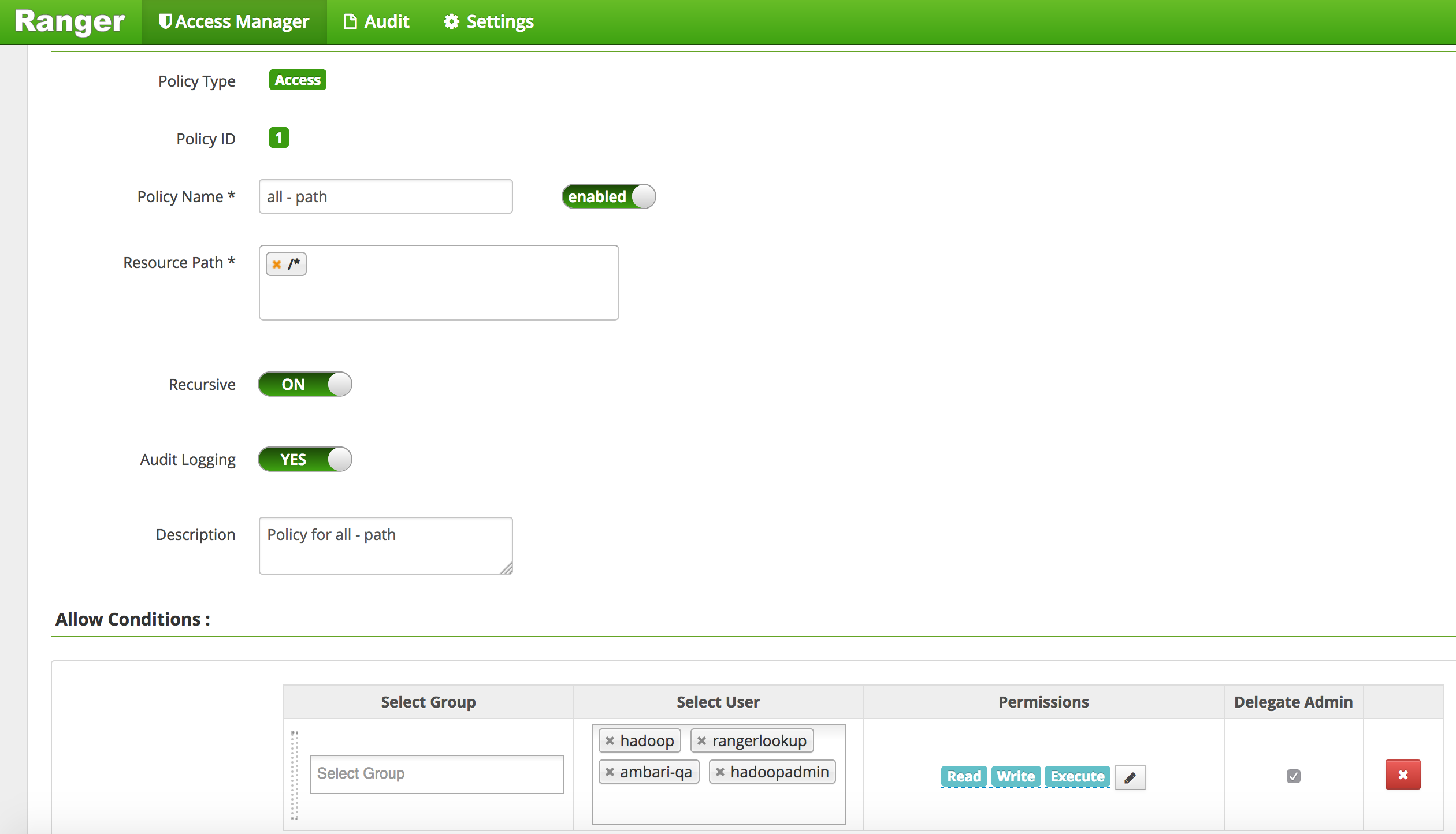
Task: Click the Read permission tag
Action: tap(964, 777)
